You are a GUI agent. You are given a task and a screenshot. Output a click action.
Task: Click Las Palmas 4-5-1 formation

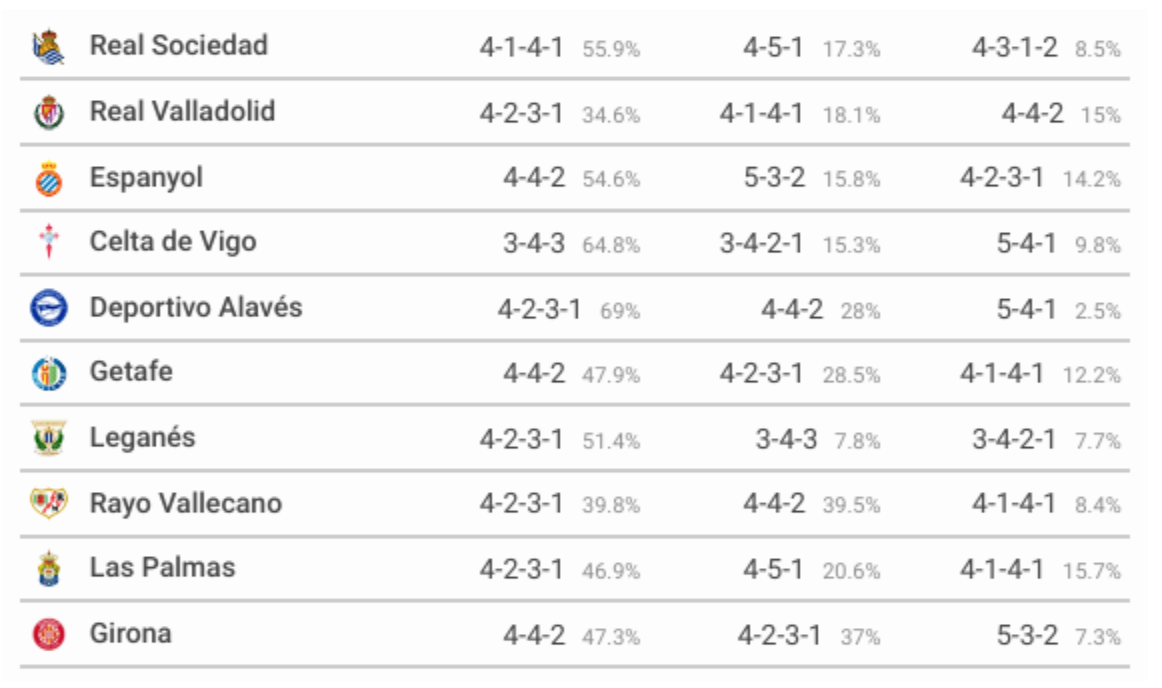[774, 569]
